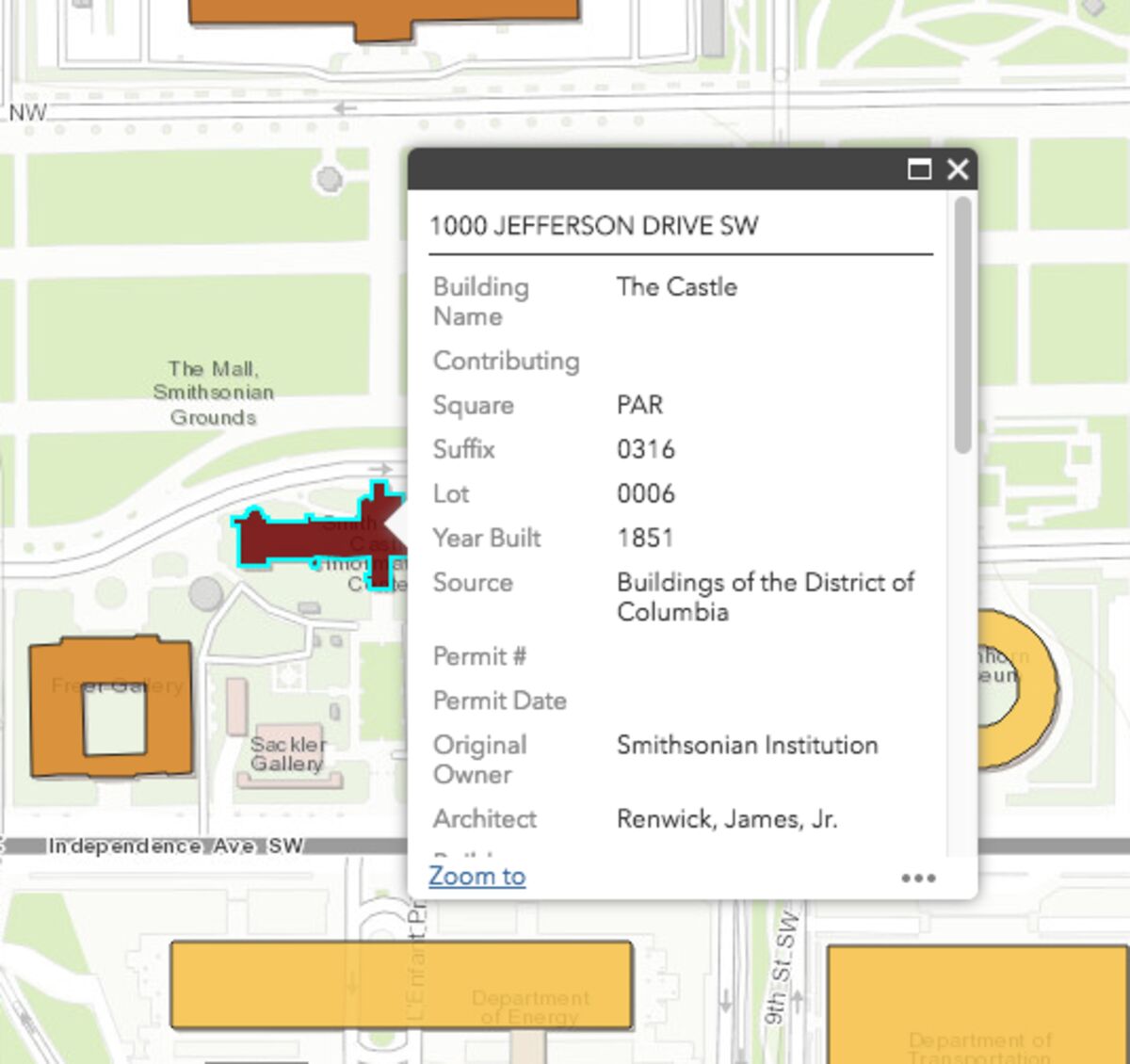Click the Suffix value 0316
Screen dimensions: 1130x1064
[646, 449]
